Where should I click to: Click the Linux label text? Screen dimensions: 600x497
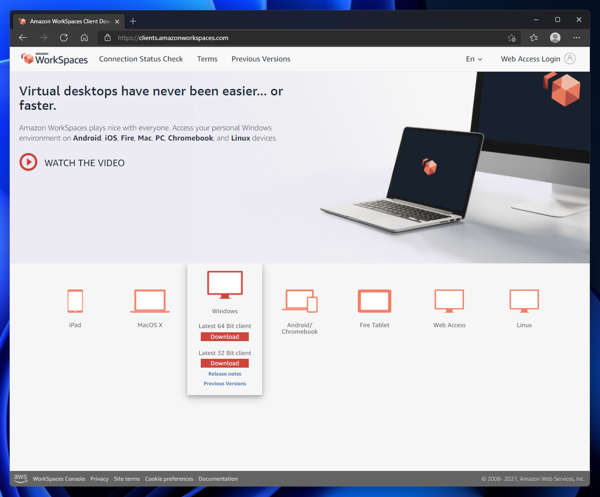(524, 325)
